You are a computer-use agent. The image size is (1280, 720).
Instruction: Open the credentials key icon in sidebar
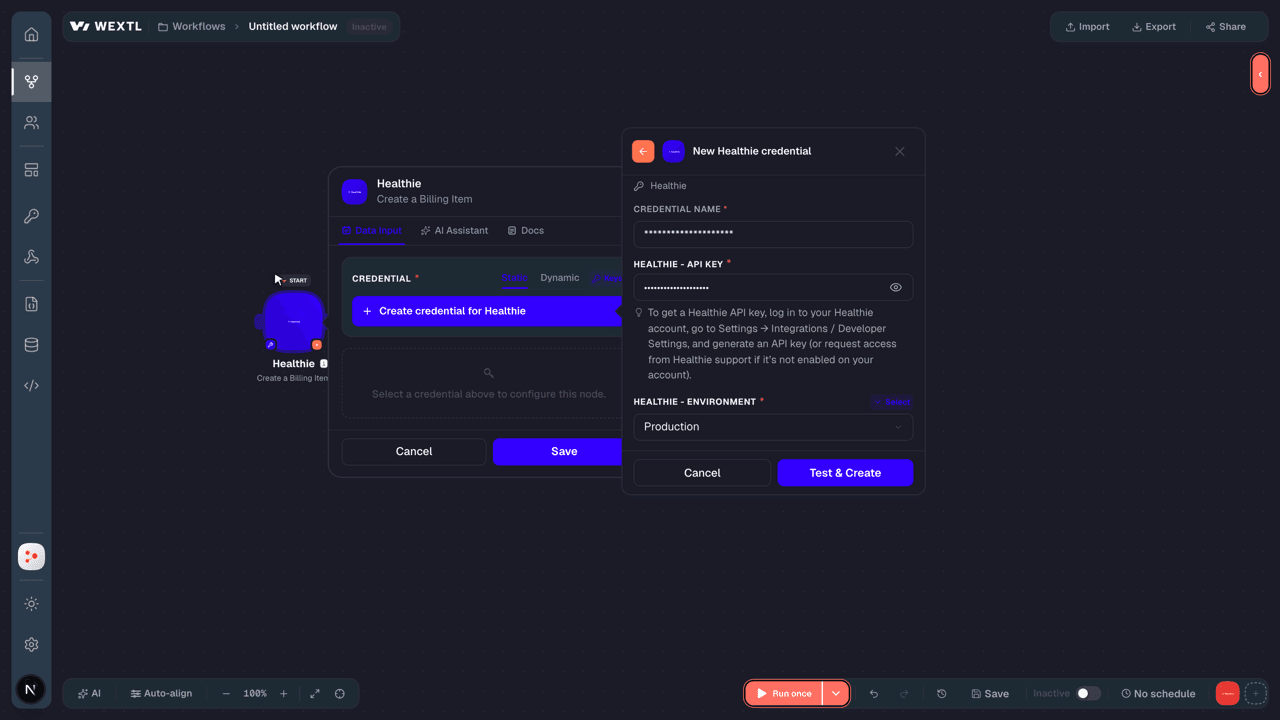(x=31, y=216)
